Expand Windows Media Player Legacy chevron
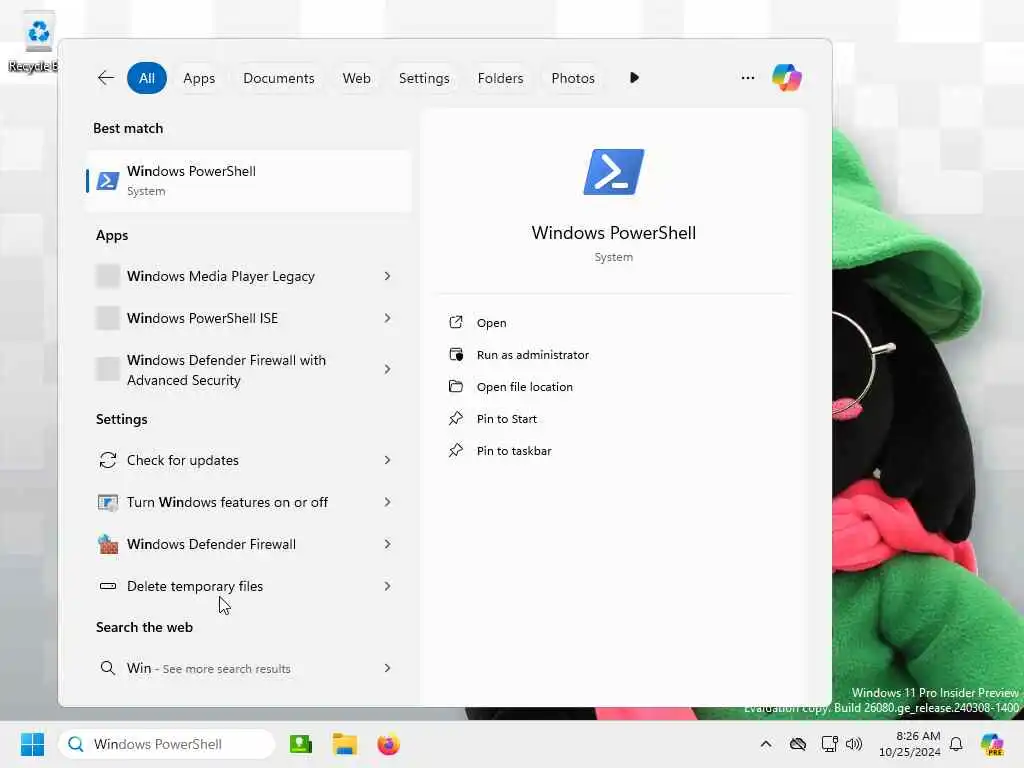Image resolution: width=1024 pixels, height=768 pixels. pyautogui.click(x=387, y=276)
